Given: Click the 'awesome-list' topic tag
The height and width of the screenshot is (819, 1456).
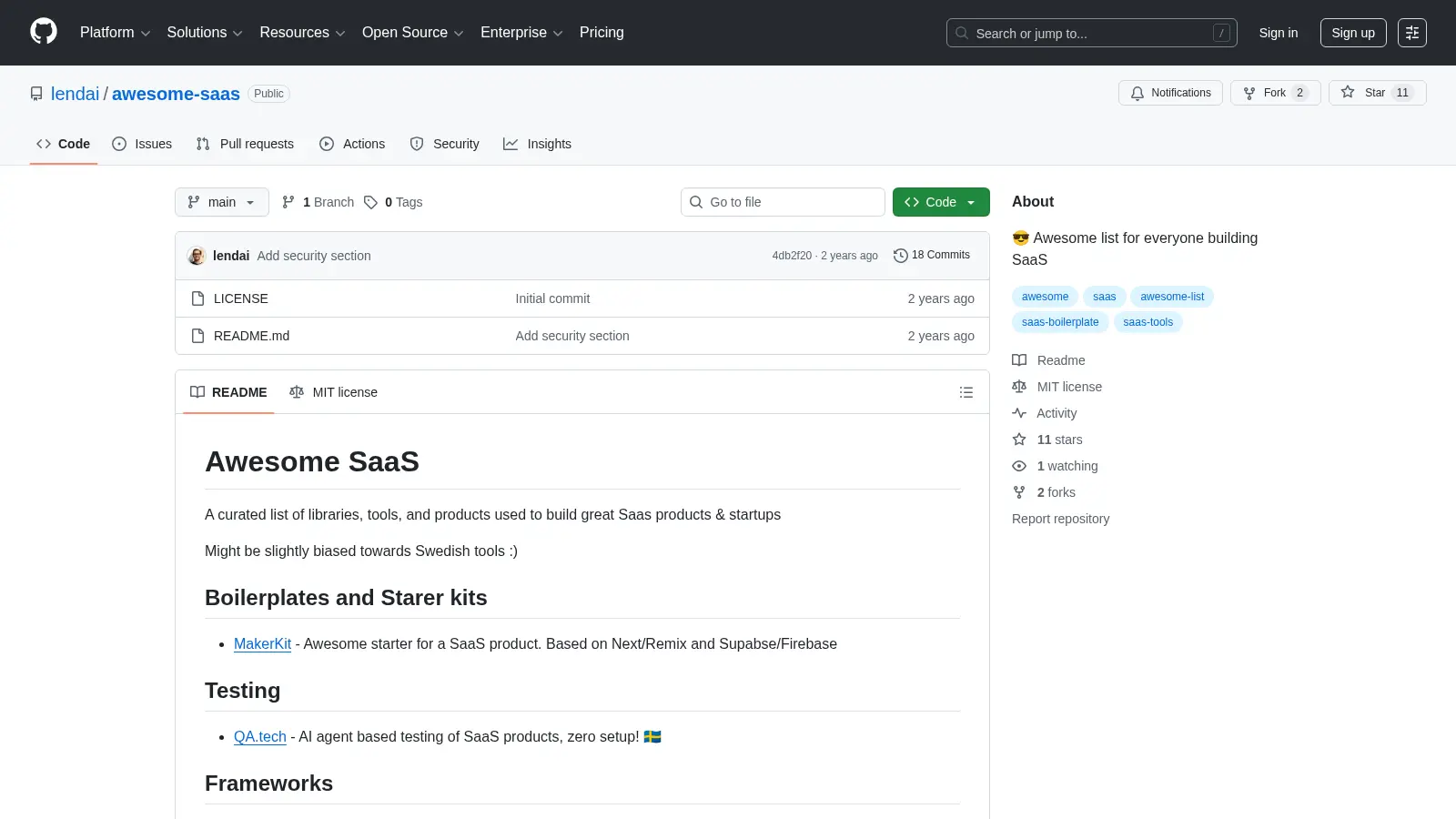Looking at the screenshot, I should [x=1172, y=297].
